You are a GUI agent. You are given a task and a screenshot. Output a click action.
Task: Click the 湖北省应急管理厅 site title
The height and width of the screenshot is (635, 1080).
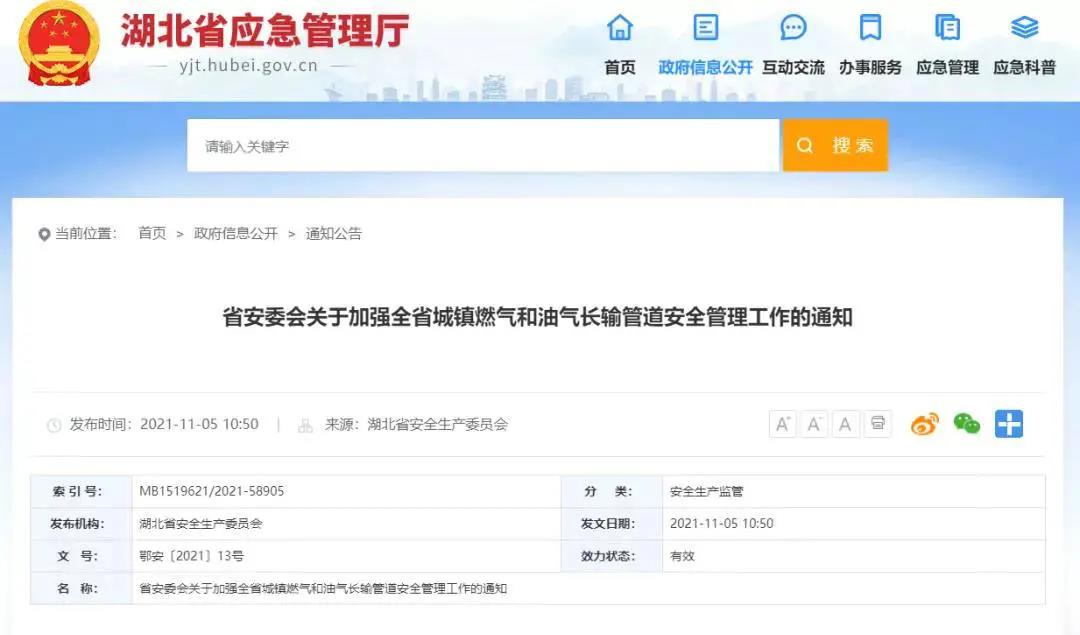[265, 32]
